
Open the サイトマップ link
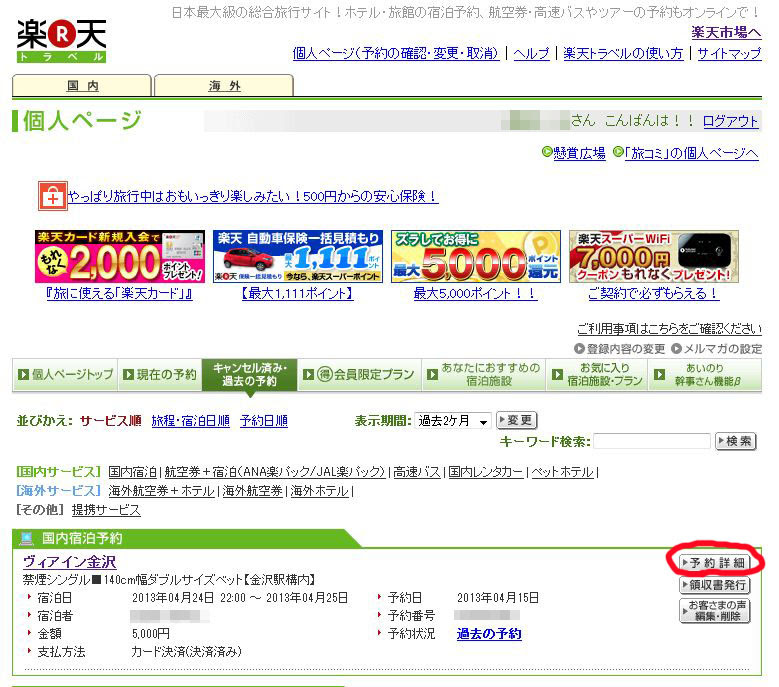(x=729, y=53)
